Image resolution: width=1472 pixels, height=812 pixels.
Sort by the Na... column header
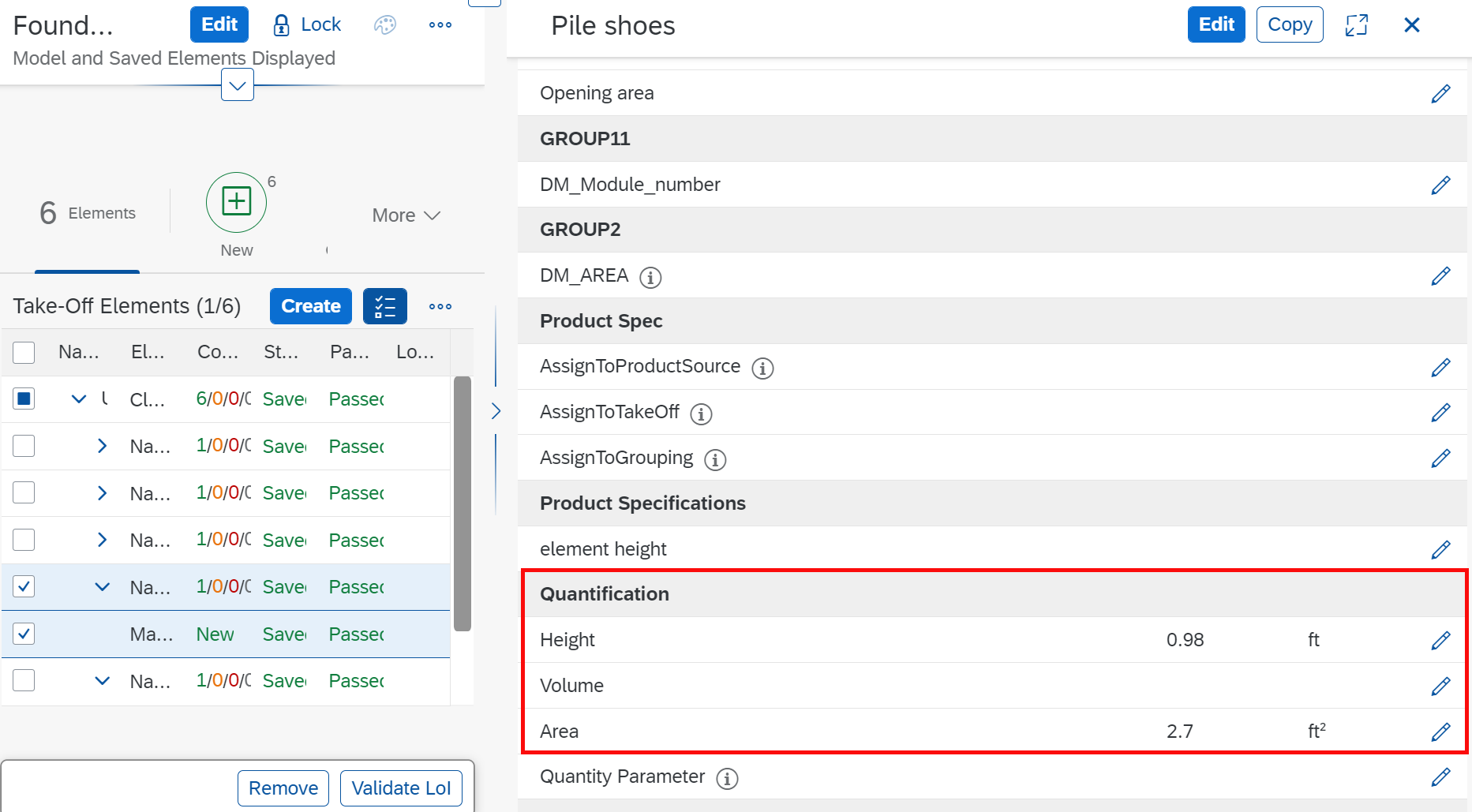click(x=79, y=352)
